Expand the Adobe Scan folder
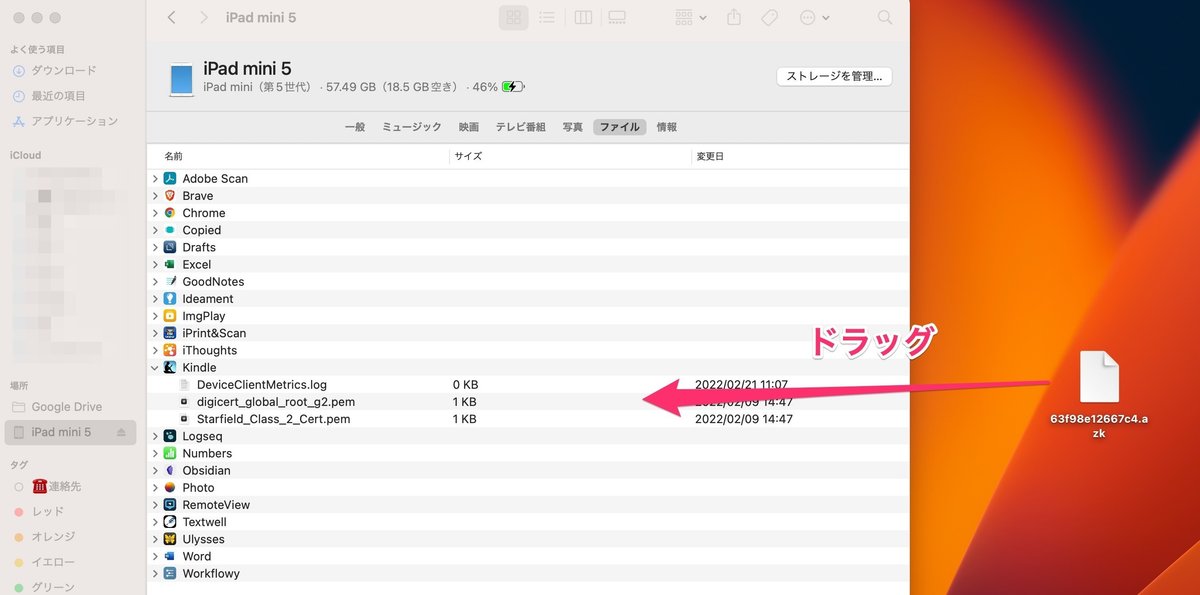 (155, 179)
